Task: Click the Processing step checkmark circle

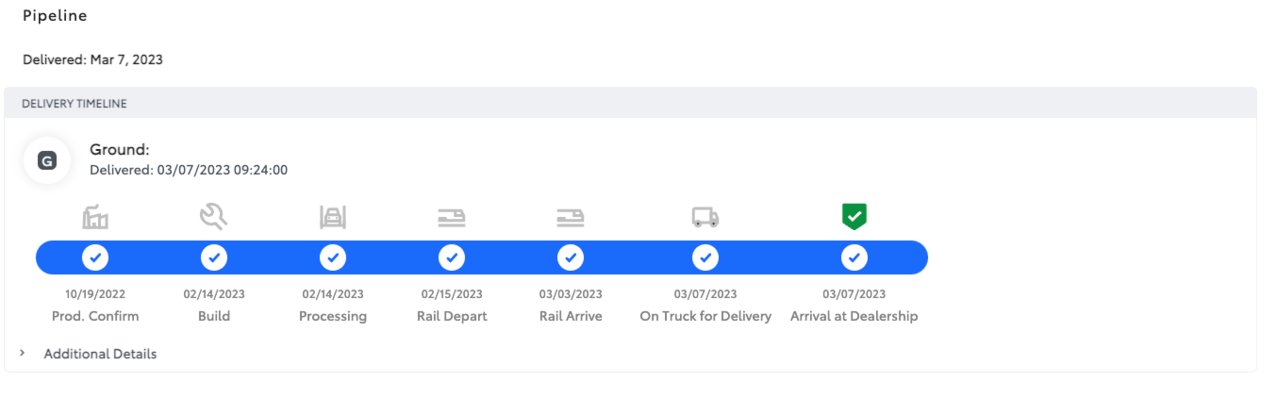Action: click(x=333, y=258)
